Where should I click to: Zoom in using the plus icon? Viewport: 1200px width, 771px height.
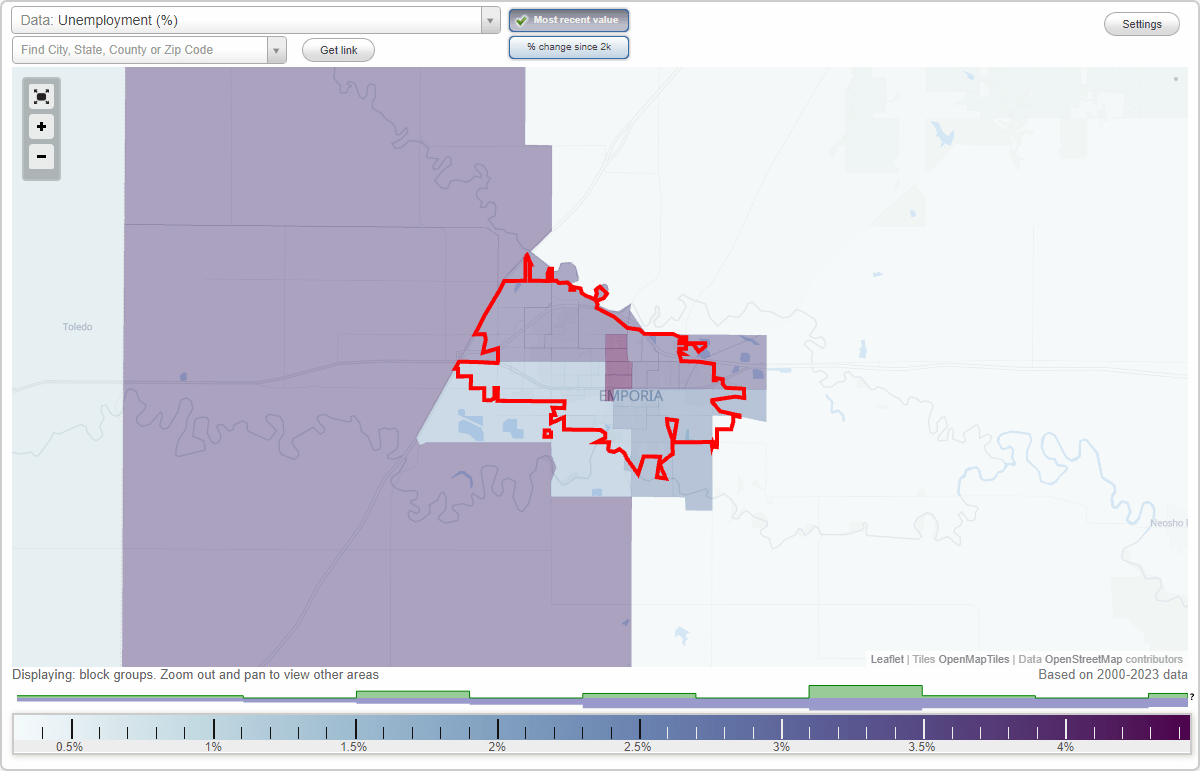[x=41, y=127]
